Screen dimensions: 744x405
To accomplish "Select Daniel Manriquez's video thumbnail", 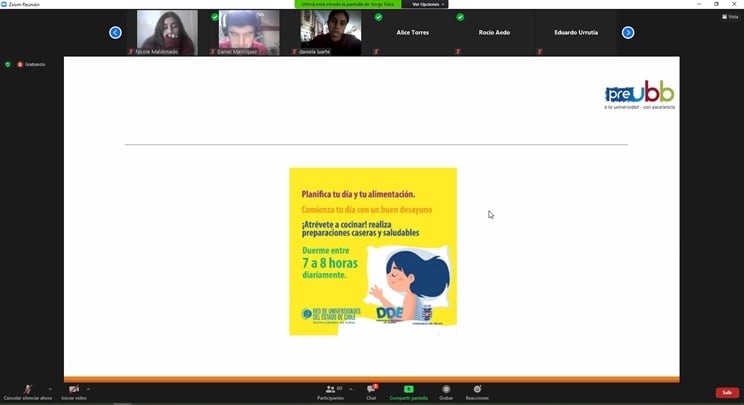I will click(x=249, y=32).
